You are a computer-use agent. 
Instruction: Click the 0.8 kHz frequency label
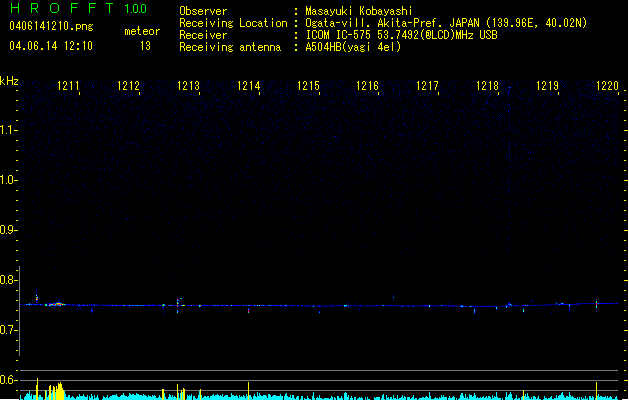point(8,280)
